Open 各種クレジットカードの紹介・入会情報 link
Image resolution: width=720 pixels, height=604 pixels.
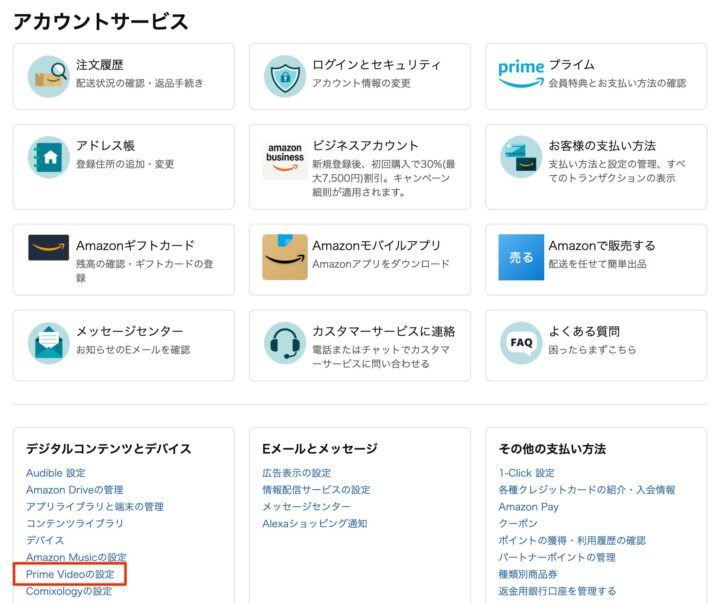click(x=587, y=490)
